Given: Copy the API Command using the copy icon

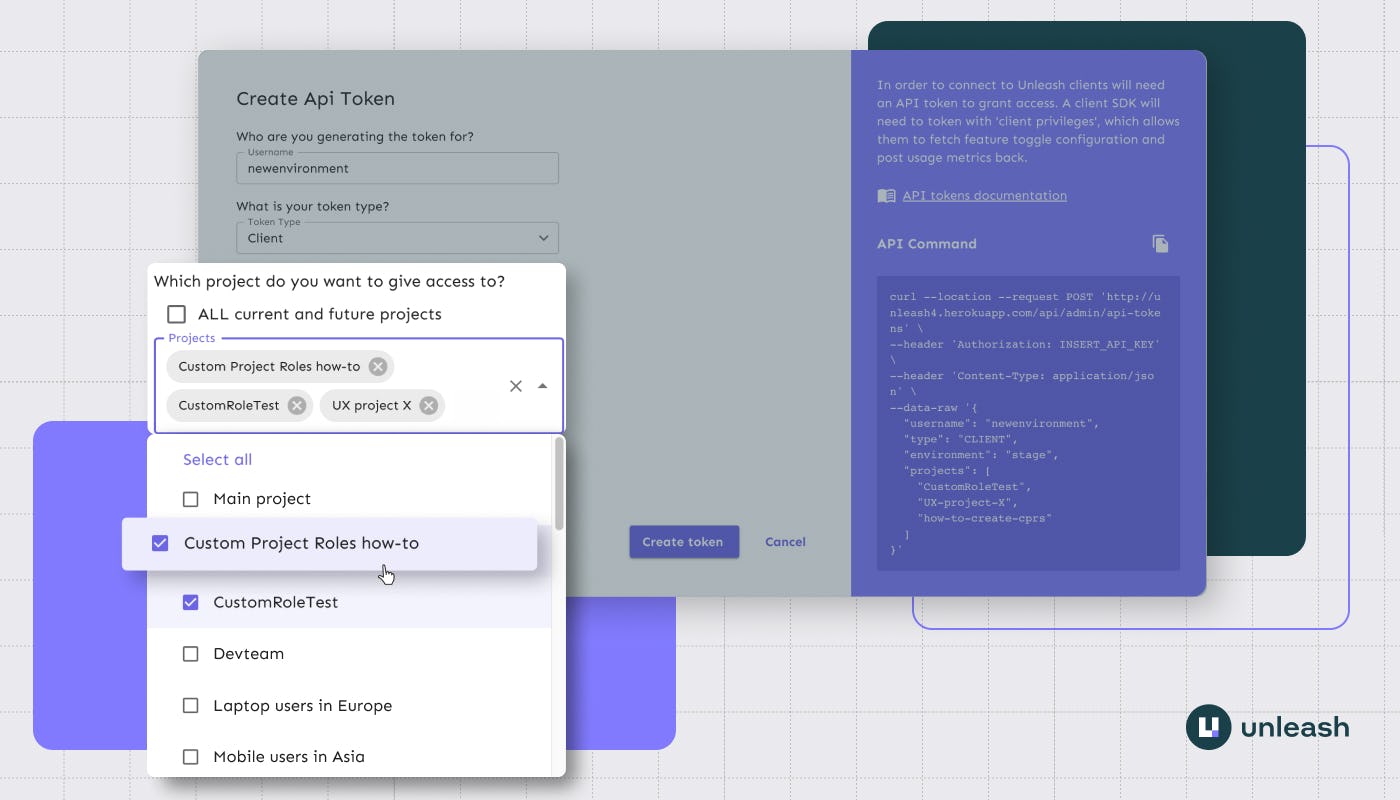Looking at the screenshot, I should tap(1160, 243).
